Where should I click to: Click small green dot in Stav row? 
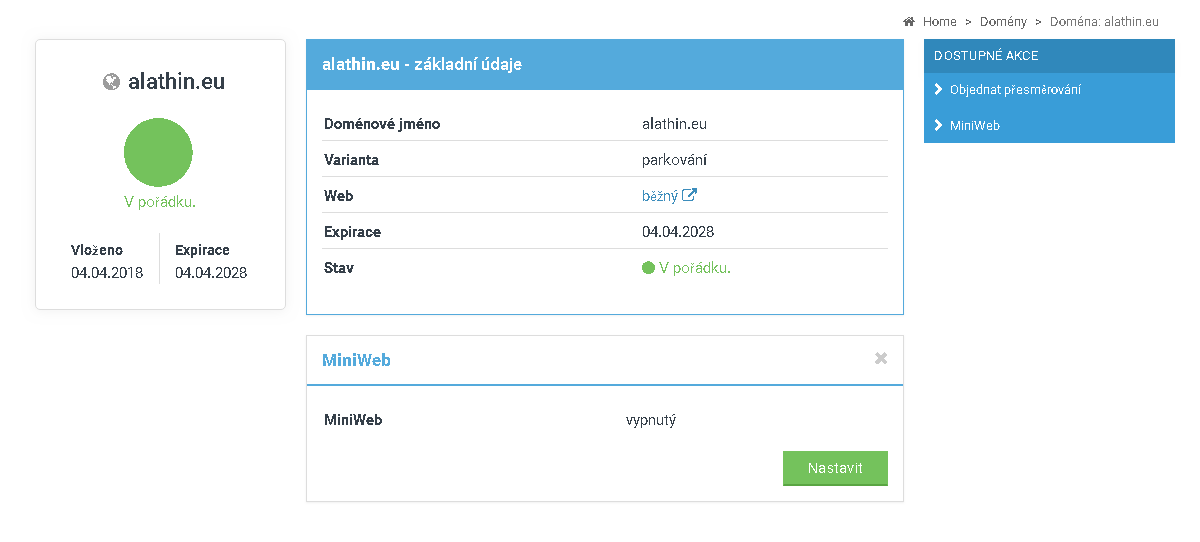coord(648,268)
